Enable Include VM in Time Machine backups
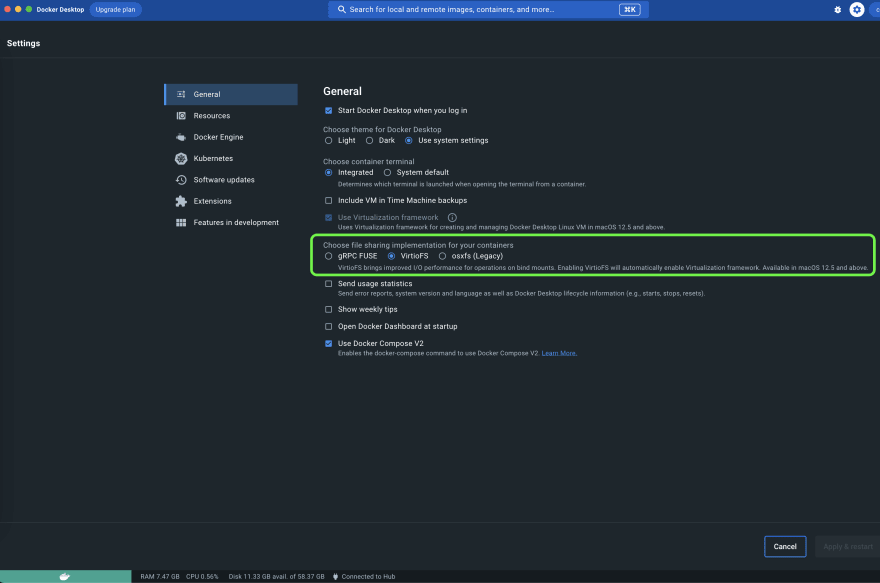This screenshot has width=880, height=583. pos(328,200)
